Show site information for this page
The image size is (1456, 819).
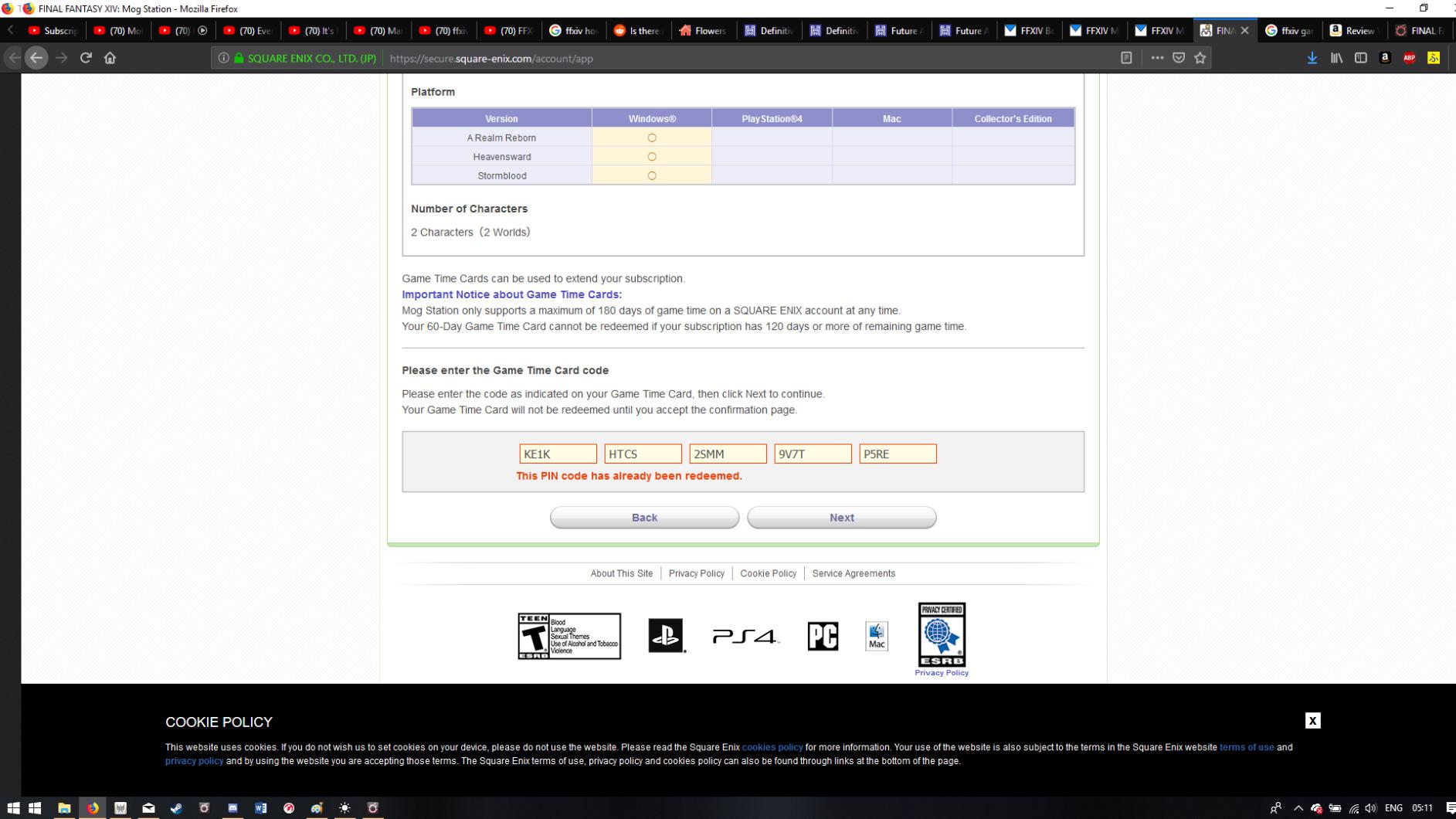[x=223, y=58]
